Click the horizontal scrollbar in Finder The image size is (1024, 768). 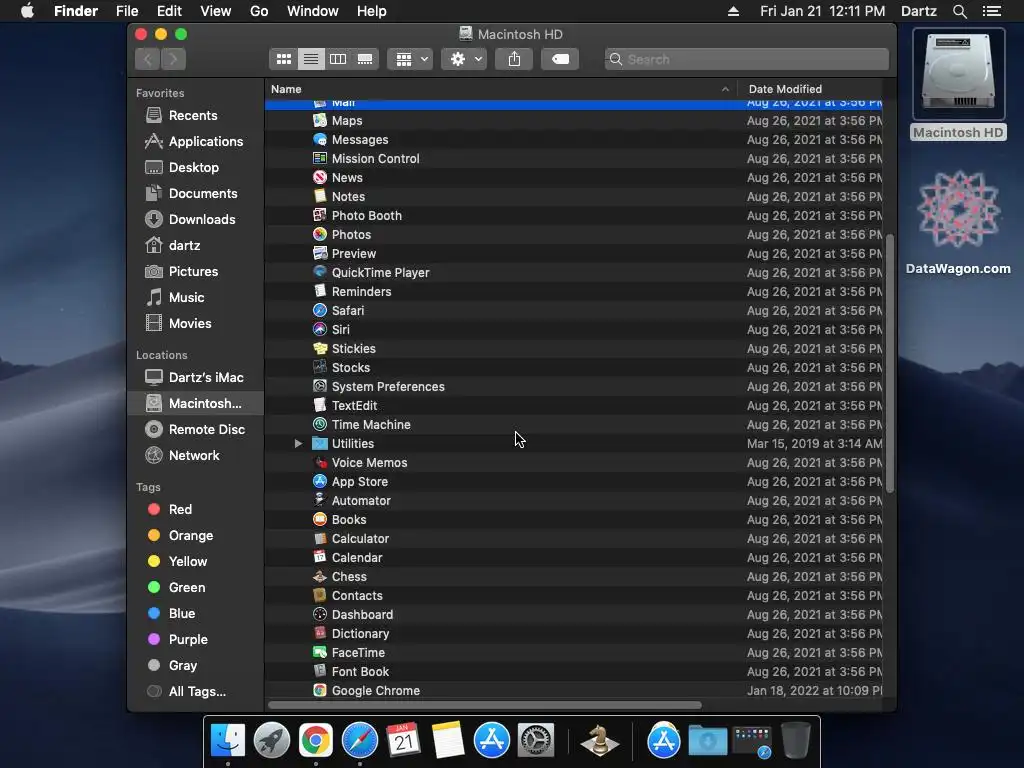(485, 705)
